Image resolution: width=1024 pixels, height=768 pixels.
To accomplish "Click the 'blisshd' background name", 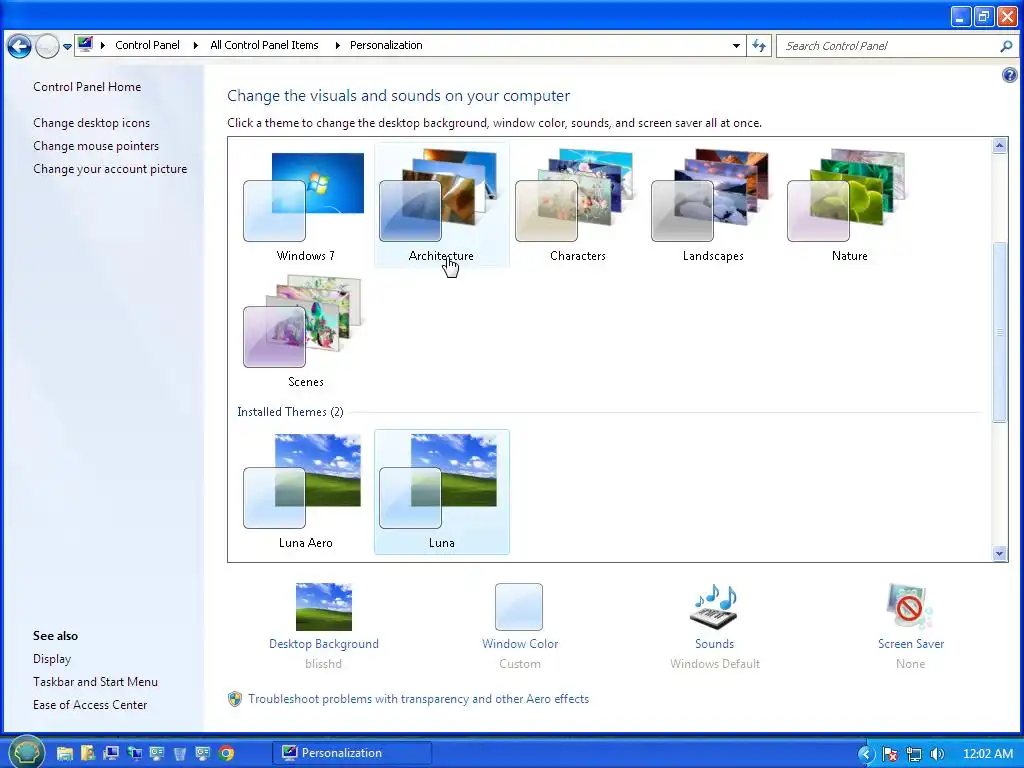I will coord(323,664).
